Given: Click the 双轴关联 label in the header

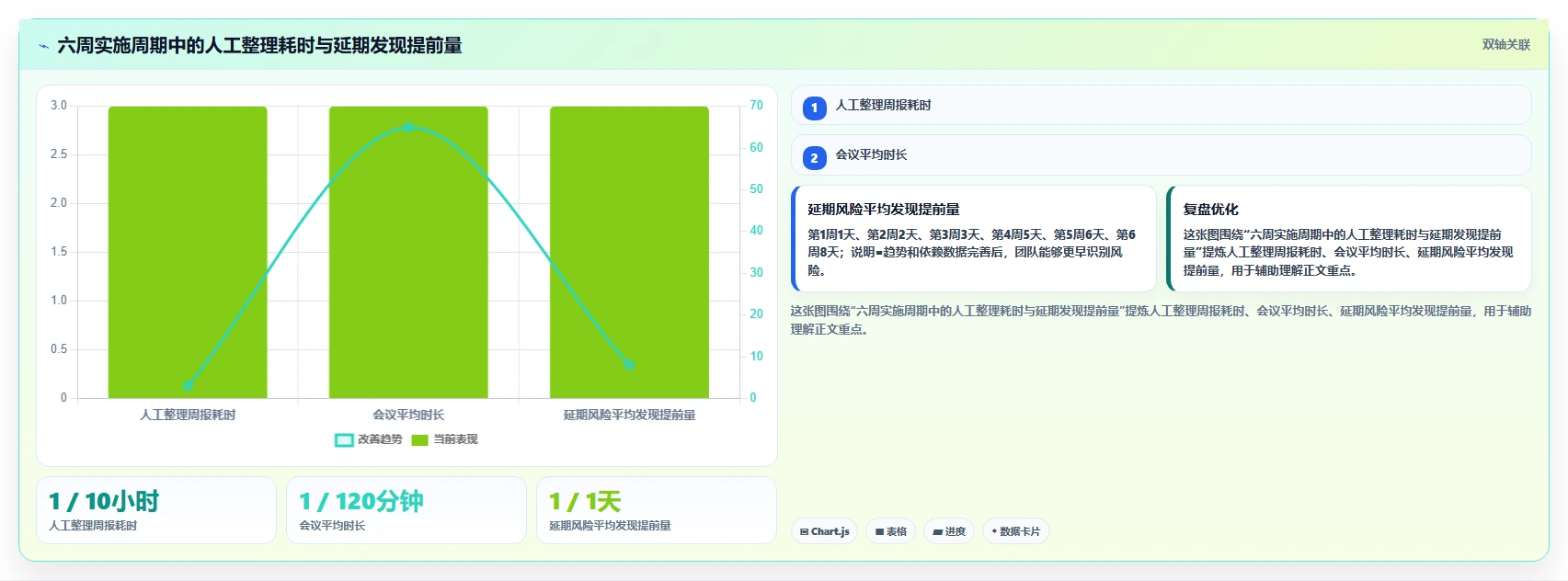Looking at the screenshot, I should (1505, 44).
